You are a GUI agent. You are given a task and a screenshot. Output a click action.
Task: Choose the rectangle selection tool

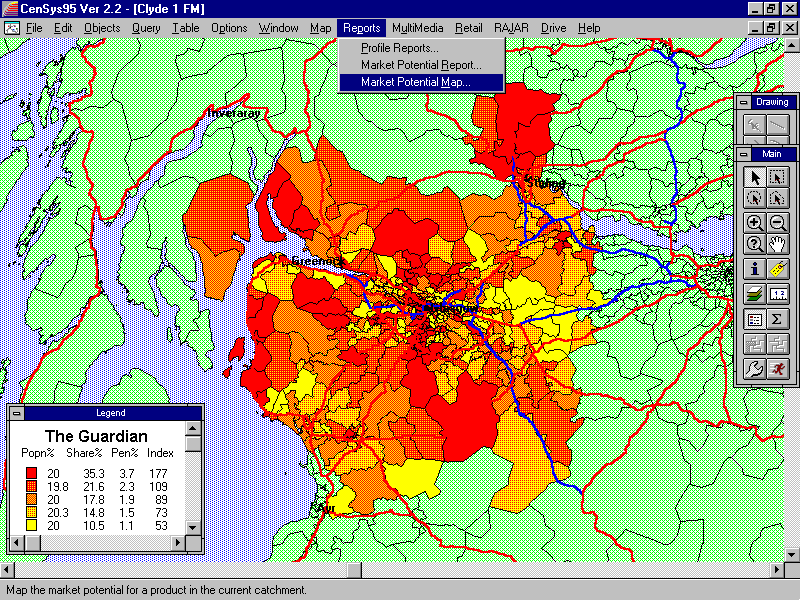click(778, 177)
